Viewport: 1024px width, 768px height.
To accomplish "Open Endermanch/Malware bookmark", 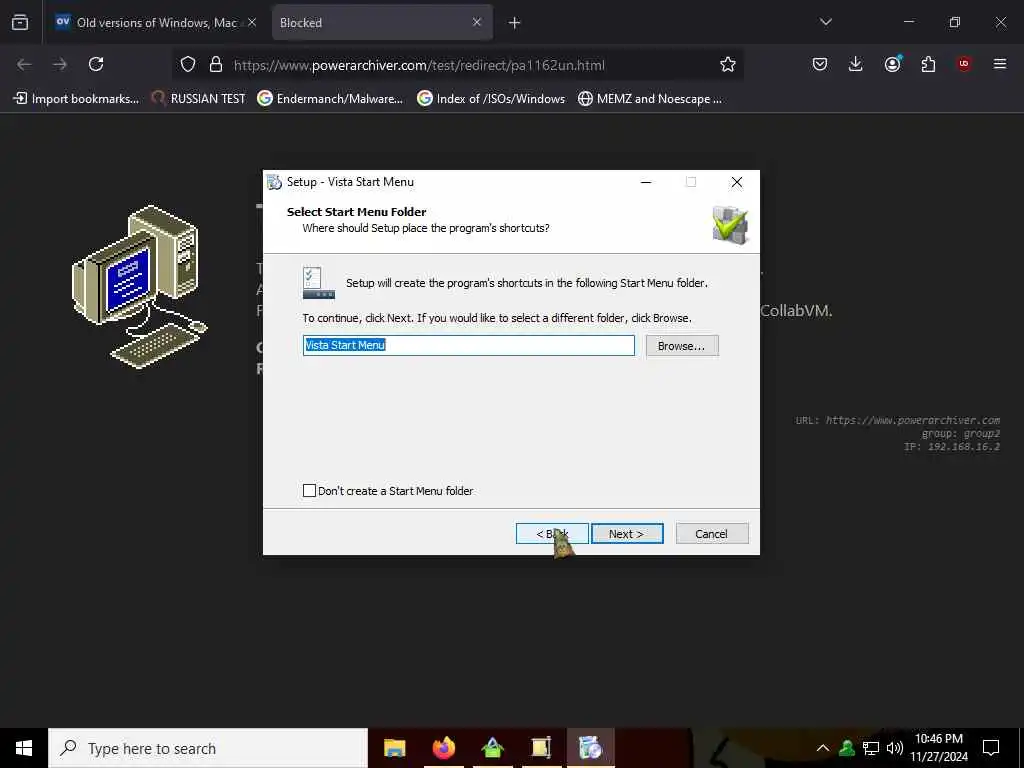I will click(x=330, y=99).
